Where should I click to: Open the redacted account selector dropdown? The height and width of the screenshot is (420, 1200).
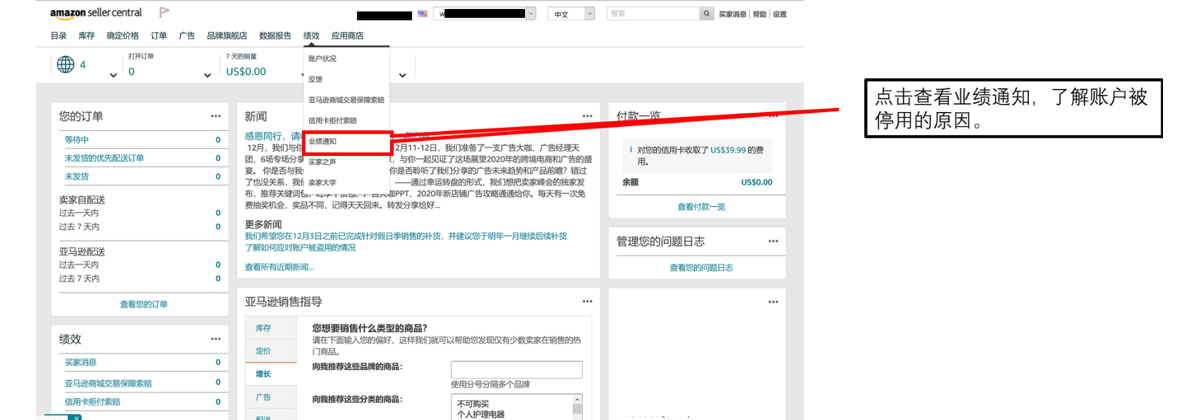[x=484, y=14]
